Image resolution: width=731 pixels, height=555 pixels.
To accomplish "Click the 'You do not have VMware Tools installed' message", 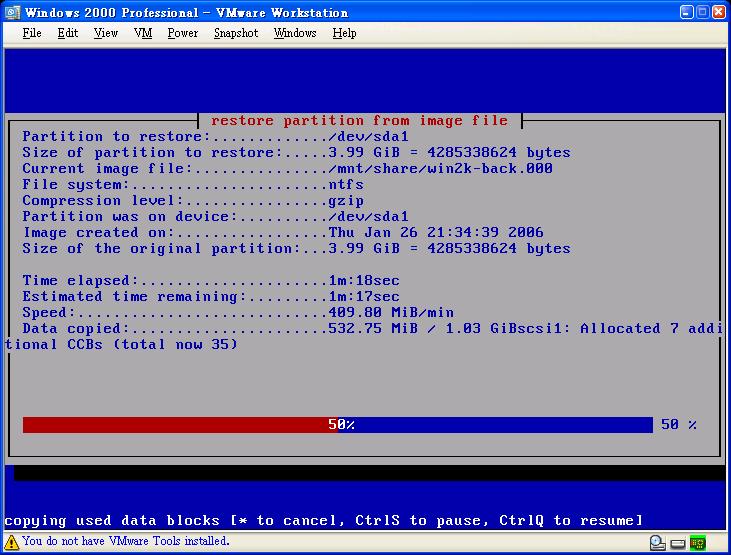I will point(125,541).
